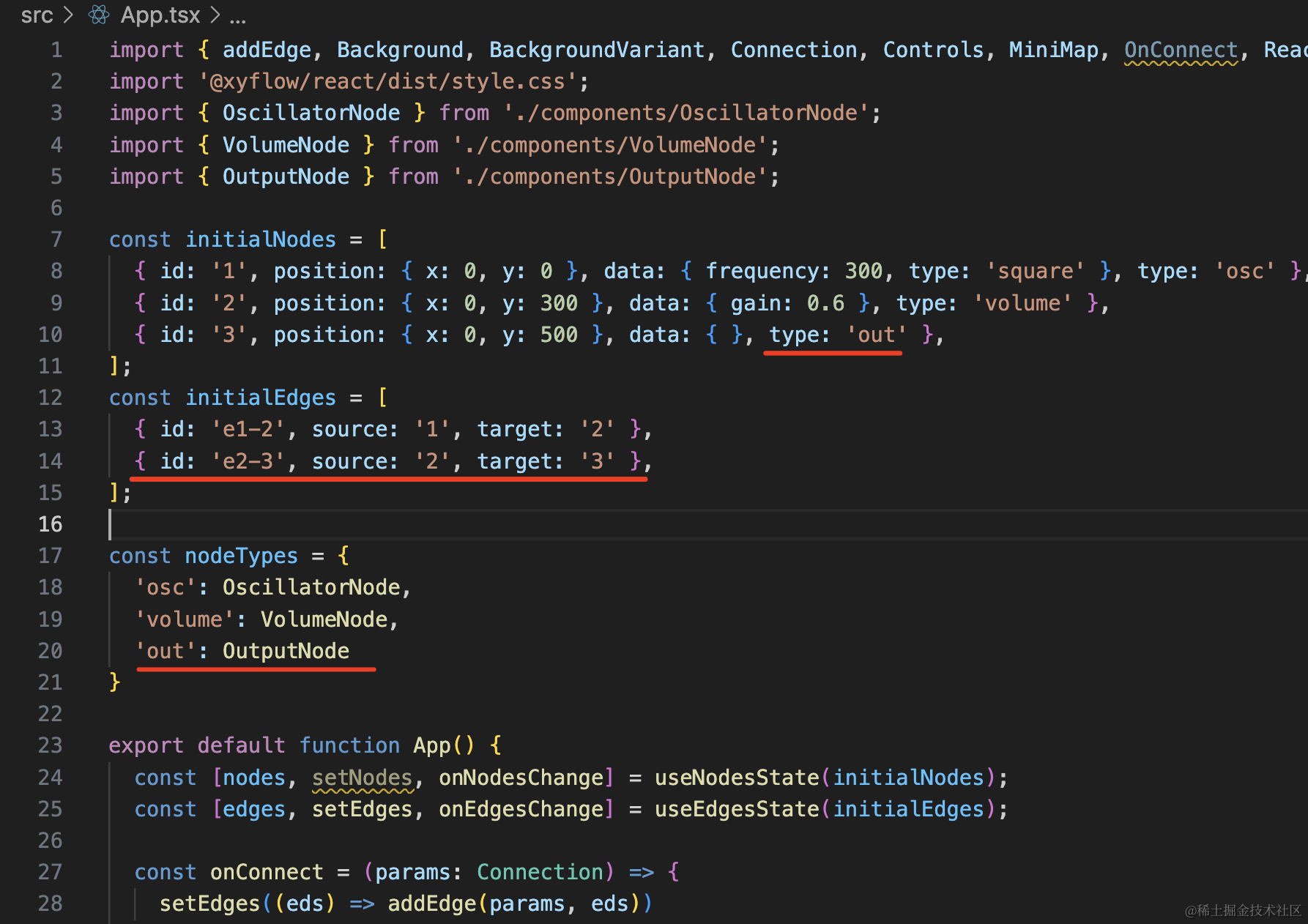
Task: Click the 'e2-3' edge id string
Action: pyautogui.click(x=248, y=461)
